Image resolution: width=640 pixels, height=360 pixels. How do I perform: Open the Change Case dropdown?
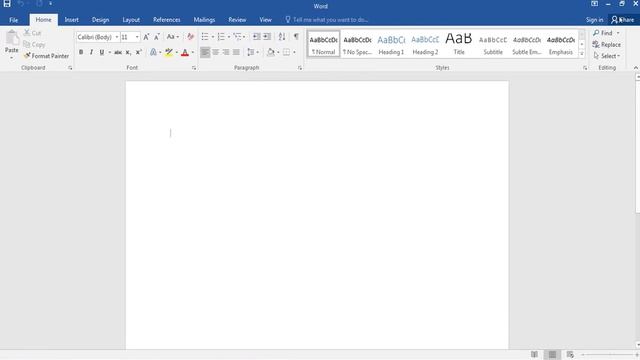tap(173, 37)
